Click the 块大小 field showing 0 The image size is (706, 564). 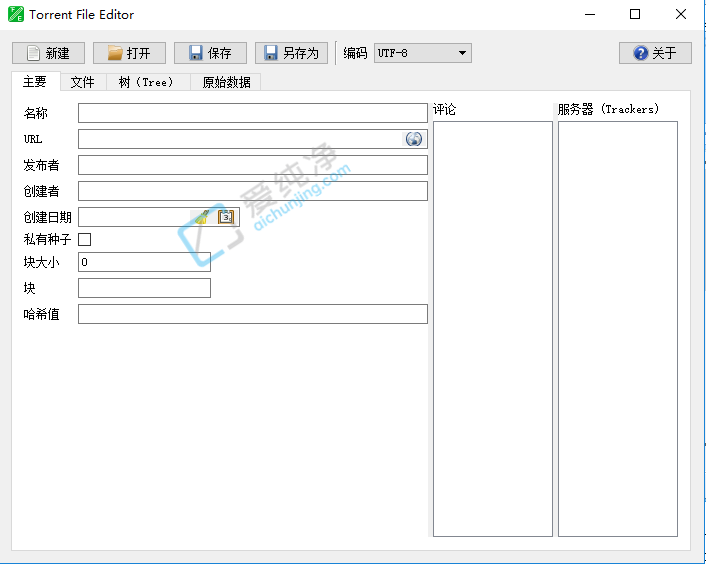(x=145, y=262)
